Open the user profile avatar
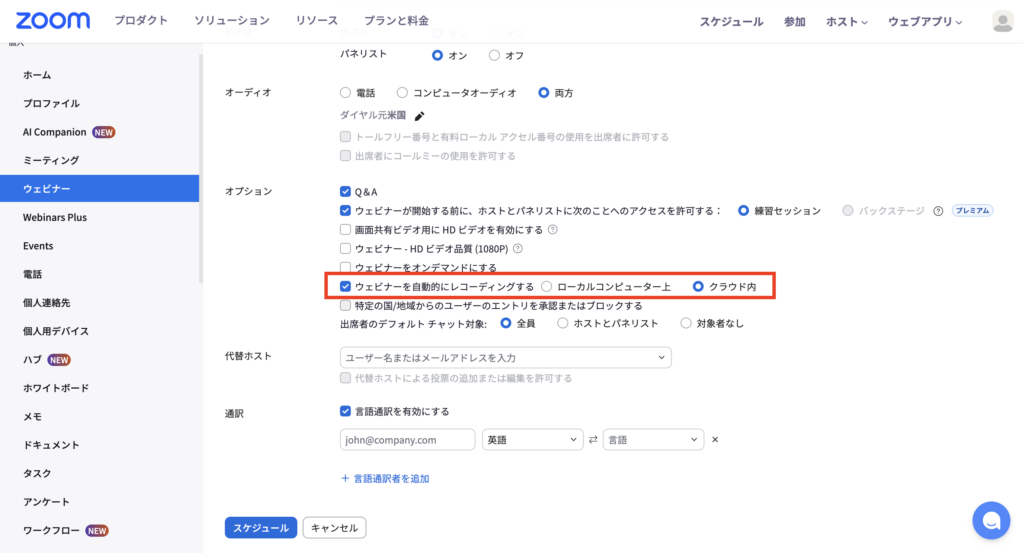This screenshot has width=1024, height=553. coord(1001,21)
